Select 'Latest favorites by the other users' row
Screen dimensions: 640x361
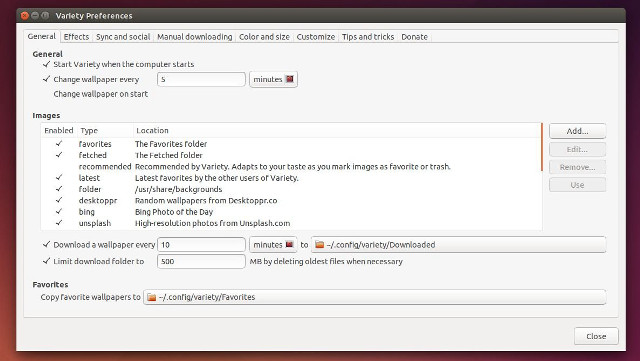[x=217, y=178]
